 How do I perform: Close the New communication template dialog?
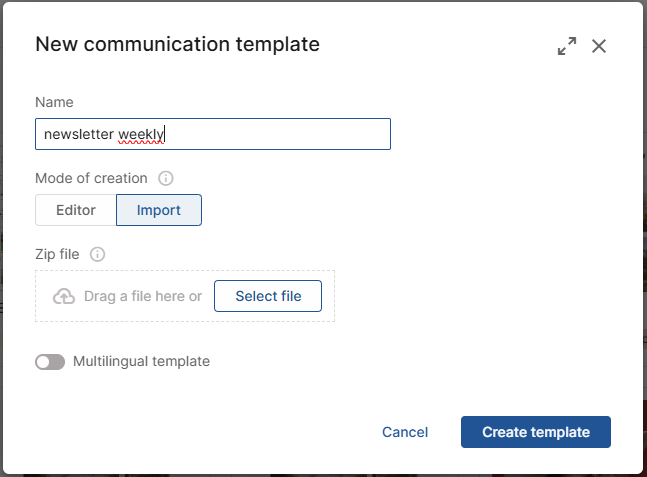pos(599,46)
